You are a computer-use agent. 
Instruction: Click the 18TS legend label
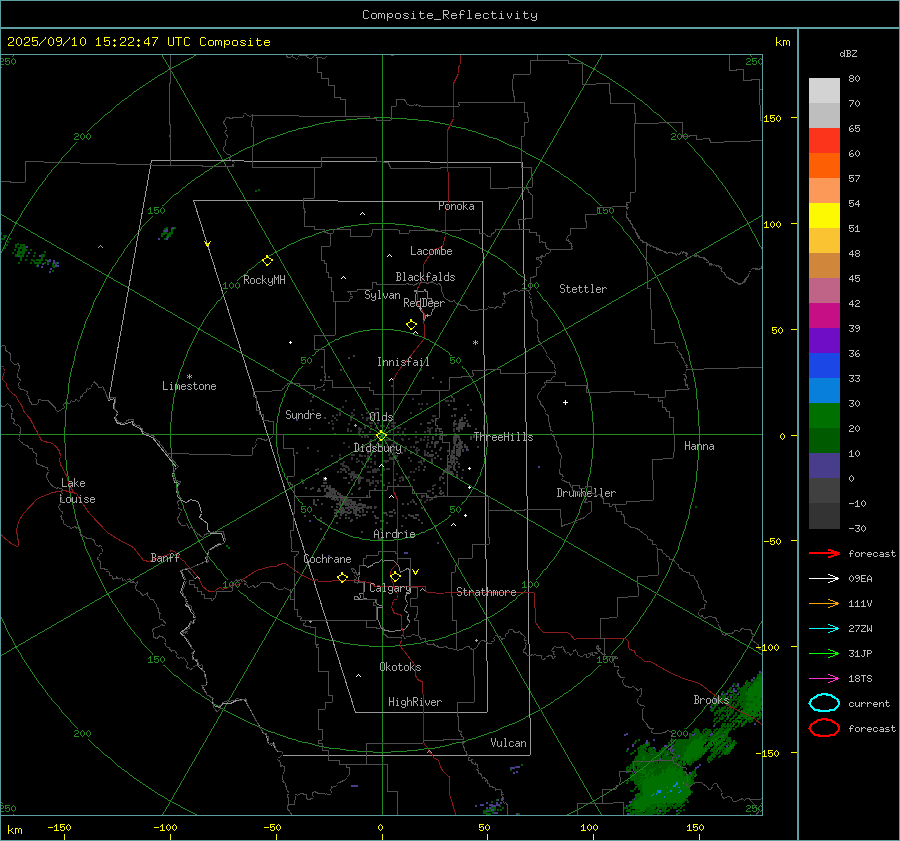point(860,679)
